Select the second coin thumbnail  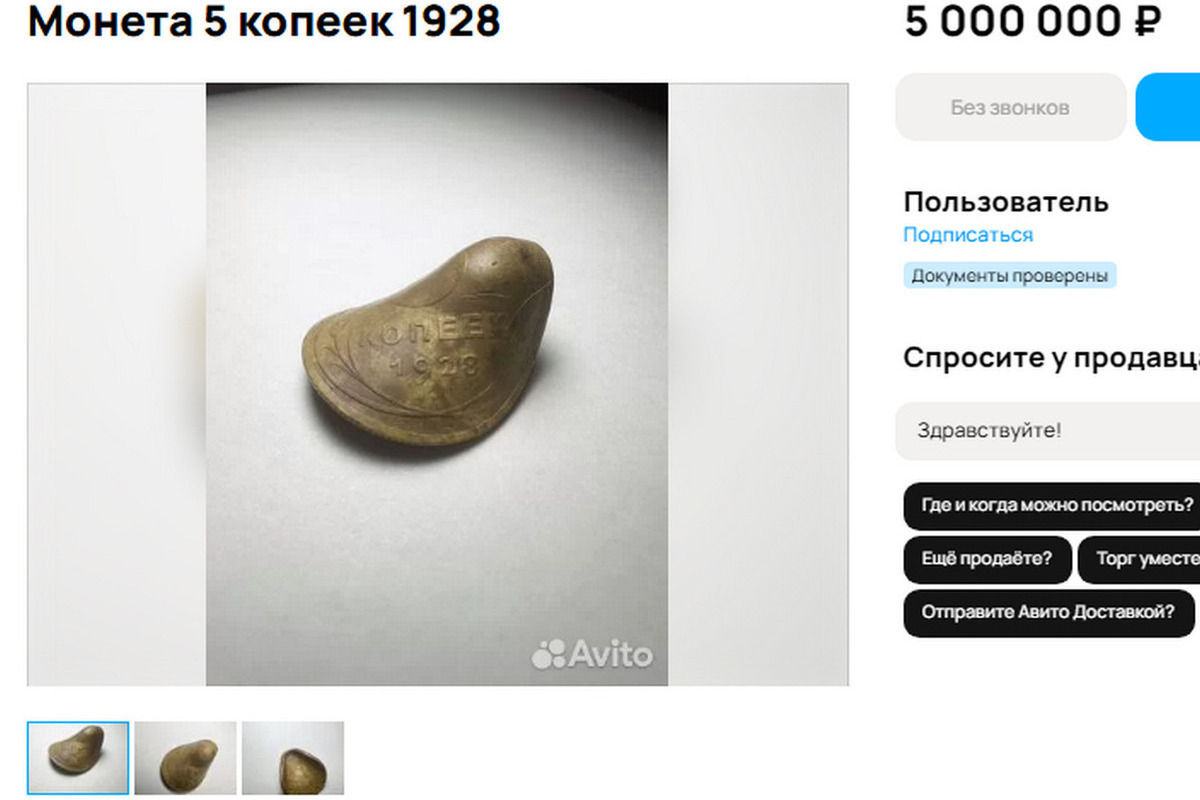(186, 759)
